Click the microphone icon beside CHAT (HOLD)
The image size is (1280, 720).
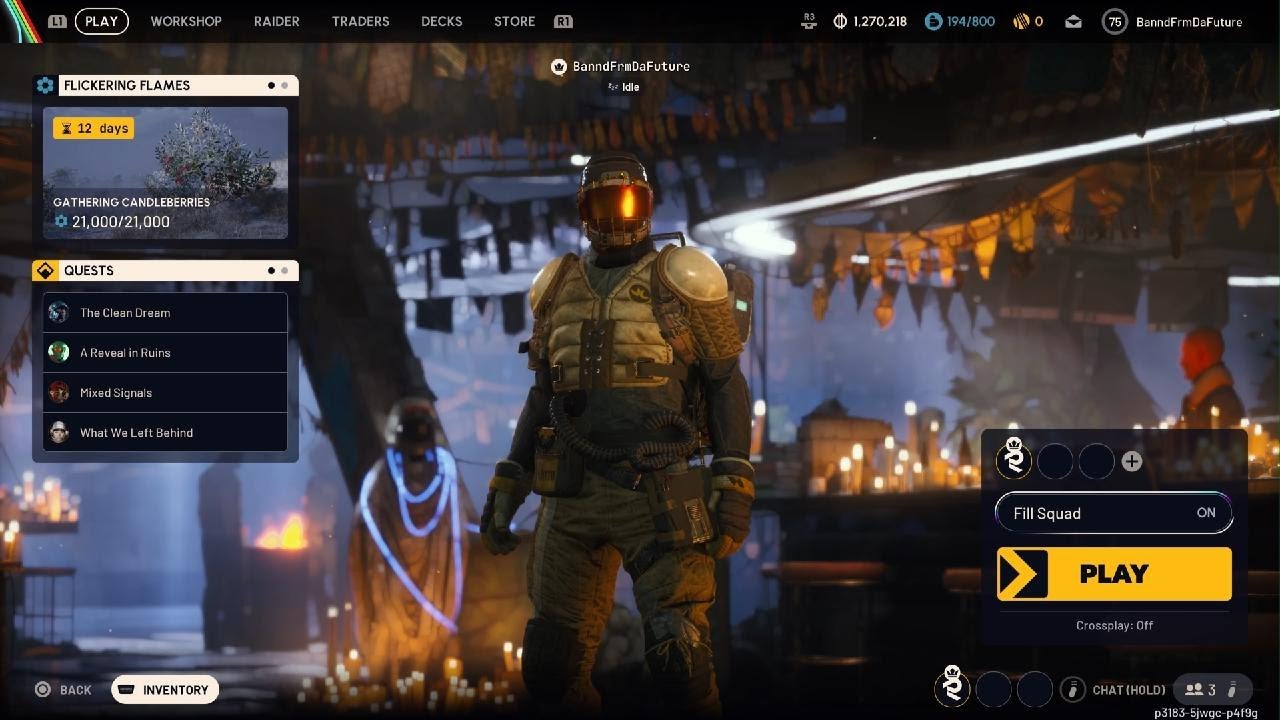(1072, 689)
